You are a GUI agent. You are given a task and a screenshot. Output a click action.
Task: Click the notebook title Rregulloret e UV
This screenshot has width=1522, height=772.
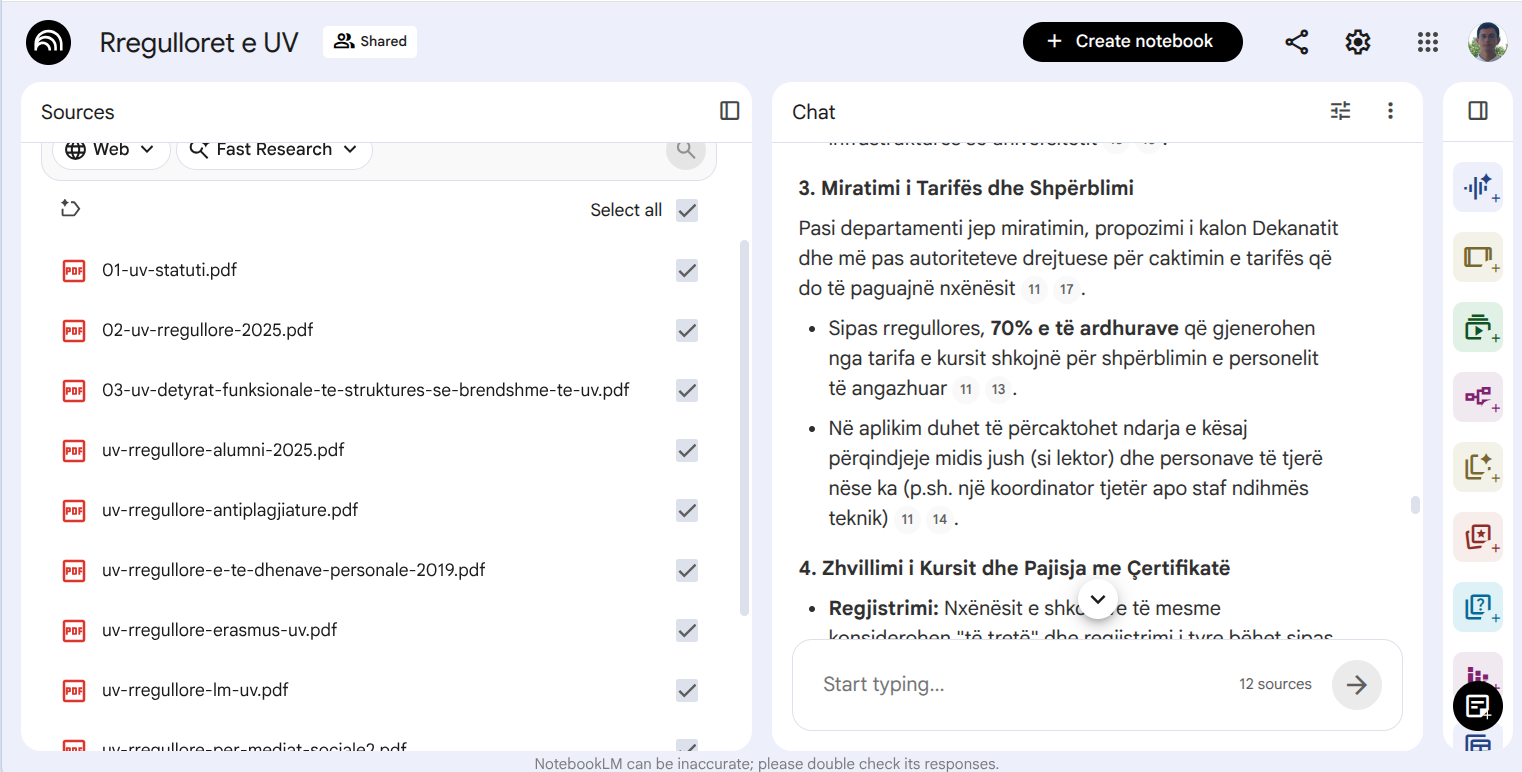(x=199, y=42)
